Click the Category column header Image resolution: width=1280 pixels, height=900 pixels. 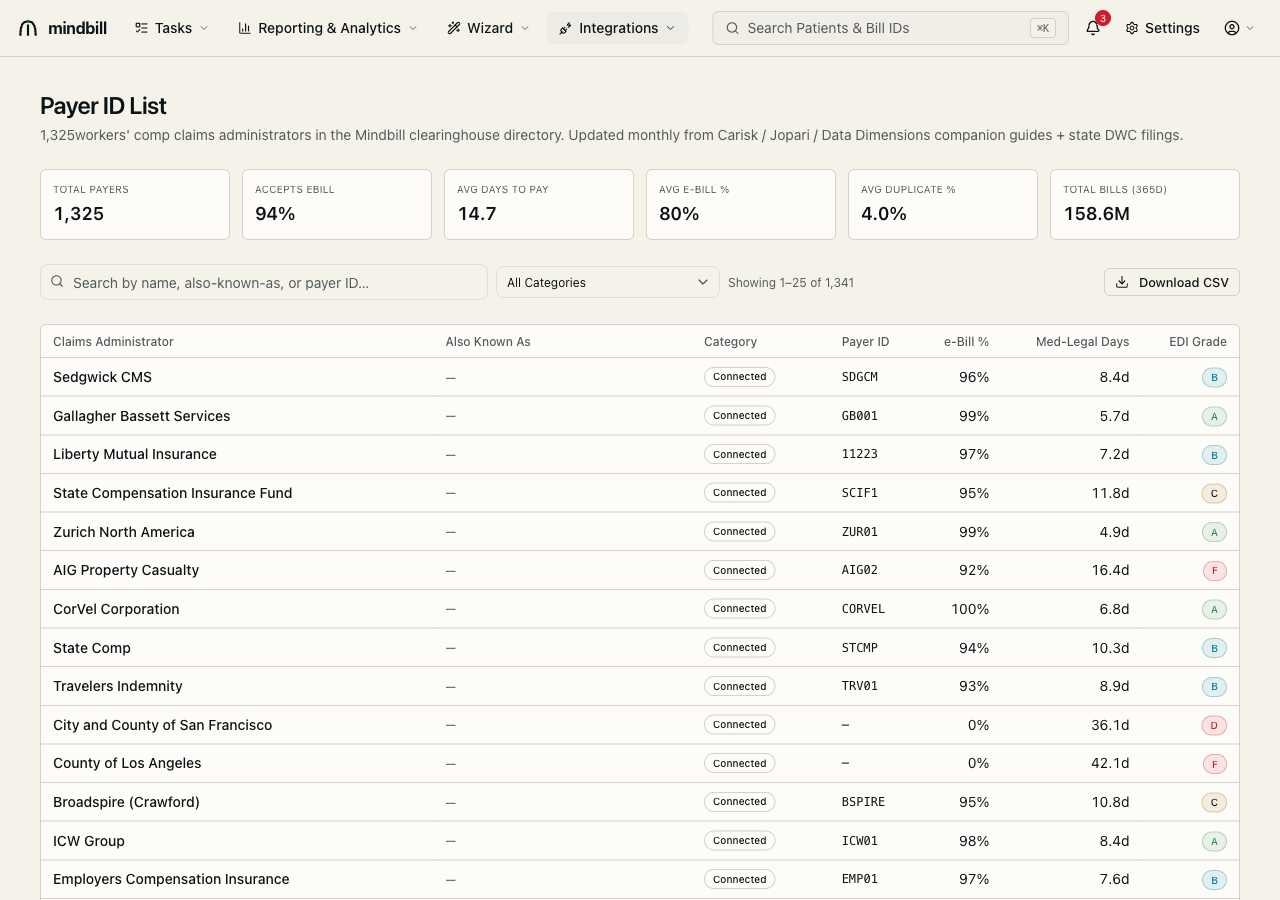tap(731, 341)
